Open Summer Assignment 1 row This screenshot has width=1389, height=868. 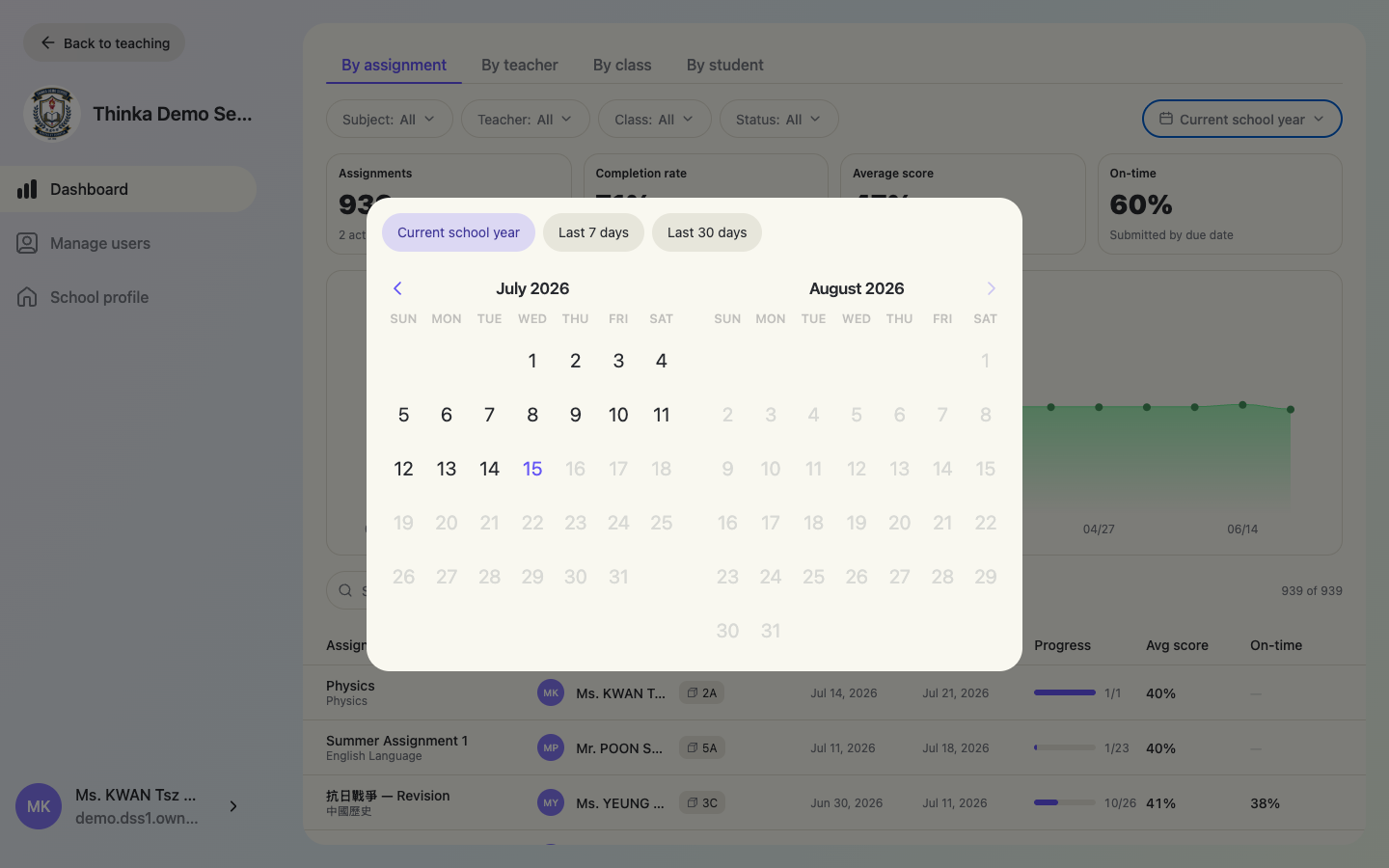(834, 747)
